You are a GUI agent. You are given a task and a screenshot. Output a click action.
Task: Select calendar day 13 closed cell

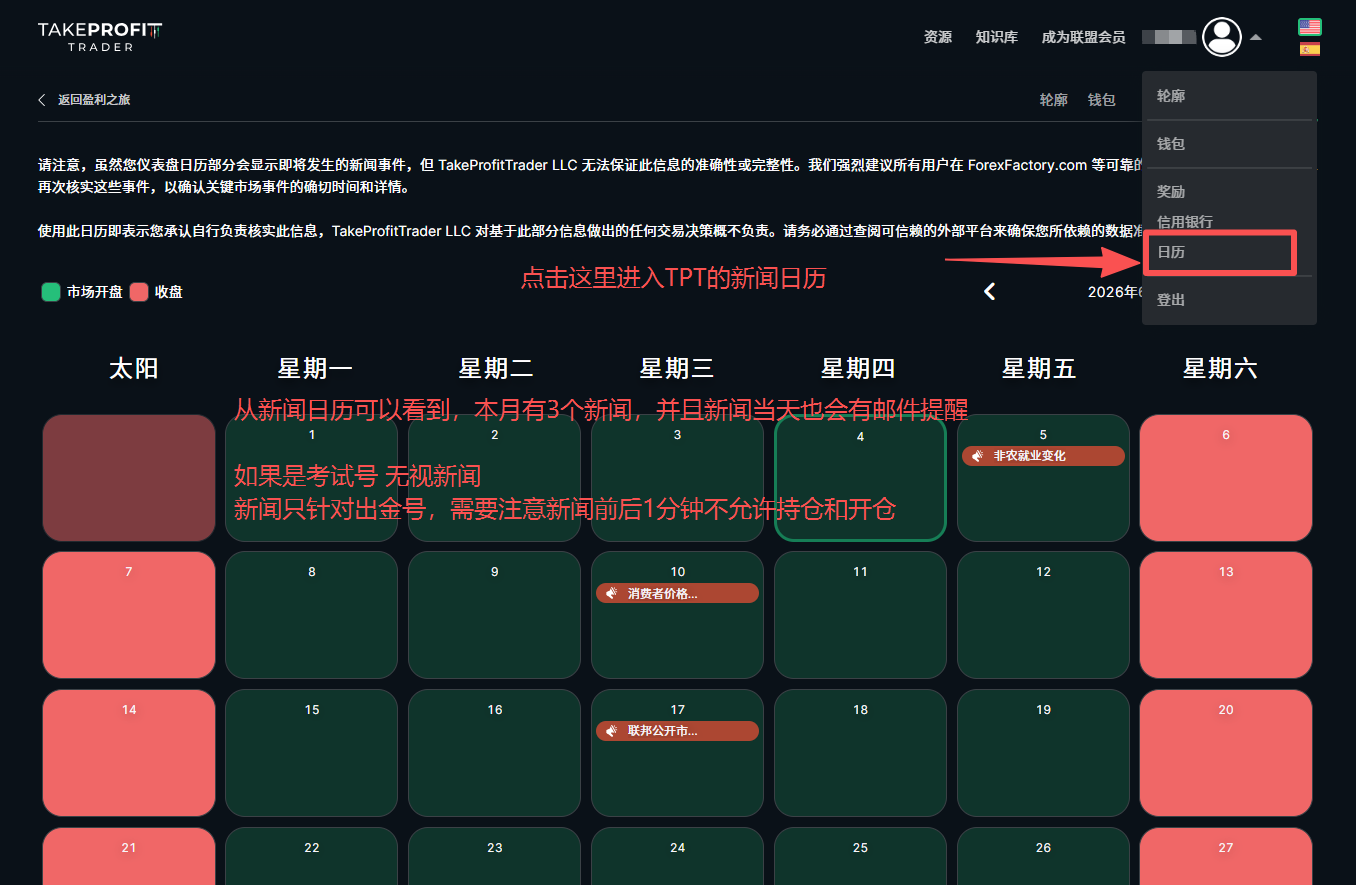point(1226,615)
